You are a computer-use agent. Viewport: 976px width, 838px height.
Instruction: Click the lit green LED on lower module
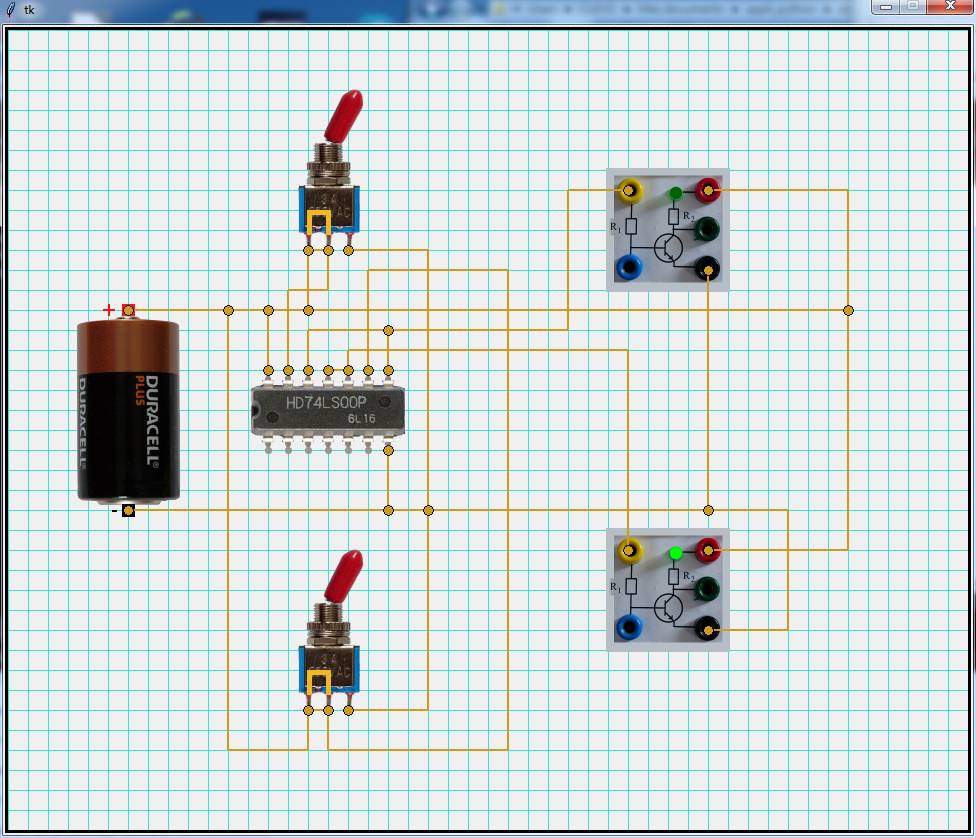(x=676, y=553)
